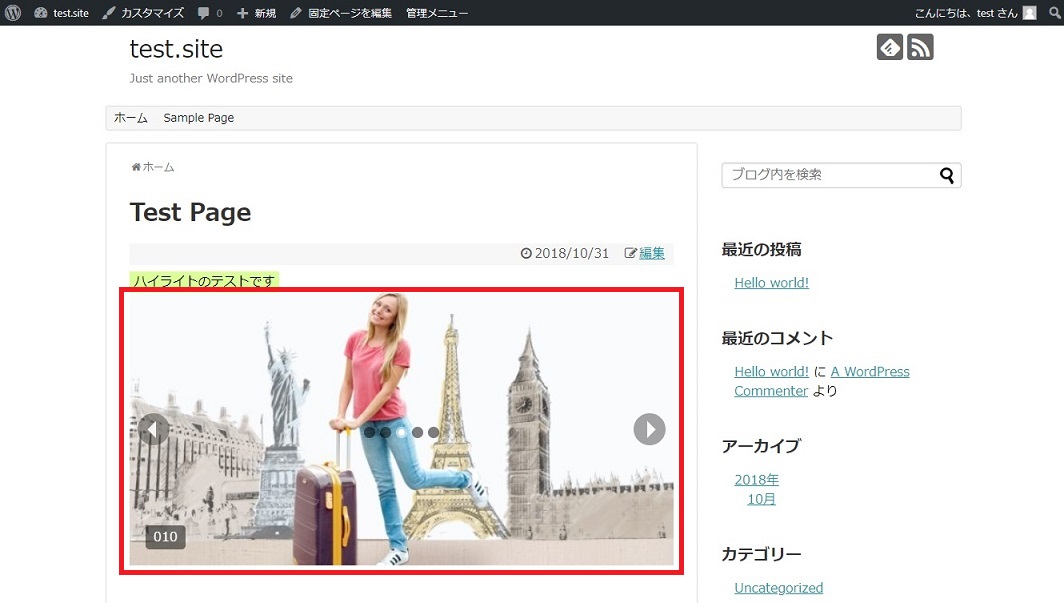Open the Feedly follow icon
1064x603 pixels.
coord(889,47)
